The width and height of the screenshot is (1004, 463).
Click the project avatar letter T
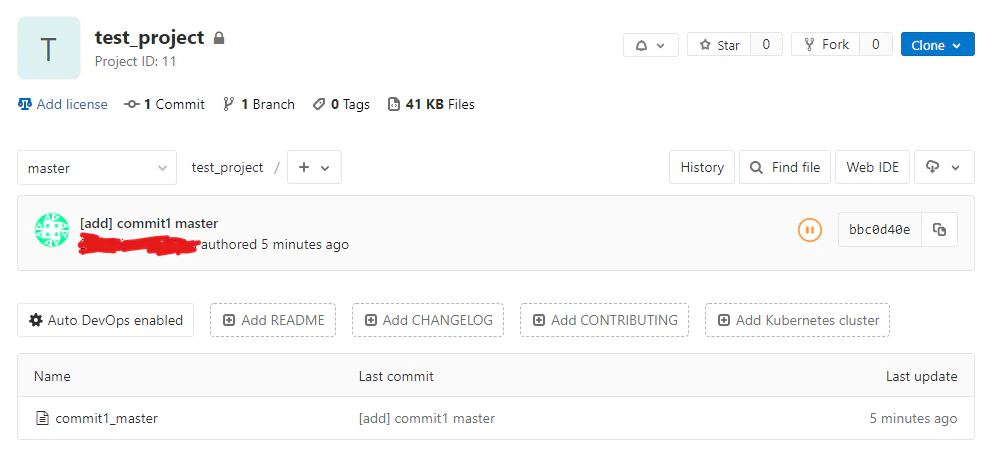pyautogui.click(x=49, y=48)
